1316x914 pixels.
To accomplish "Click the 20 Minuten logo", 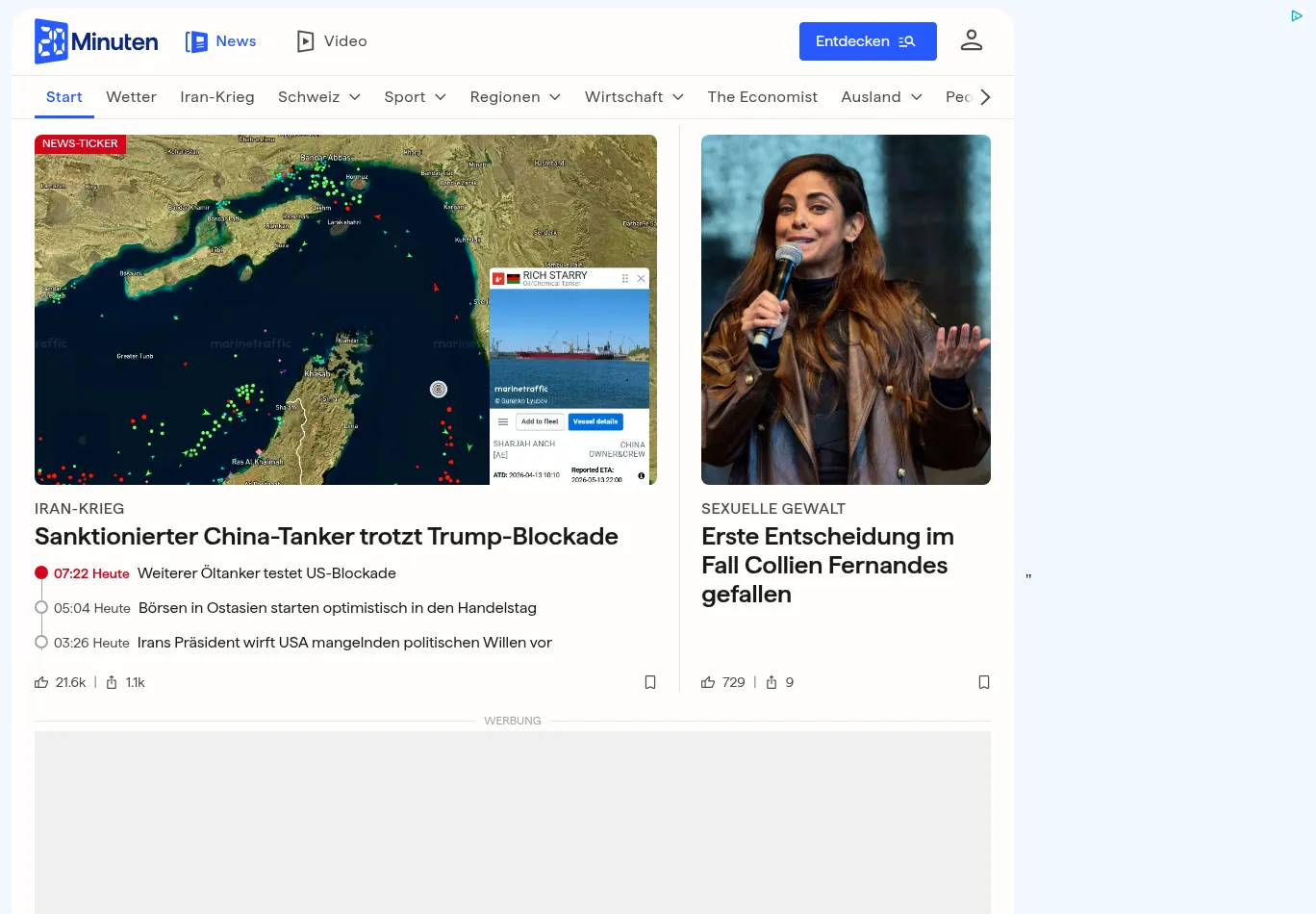I will [x=96, y=41].
